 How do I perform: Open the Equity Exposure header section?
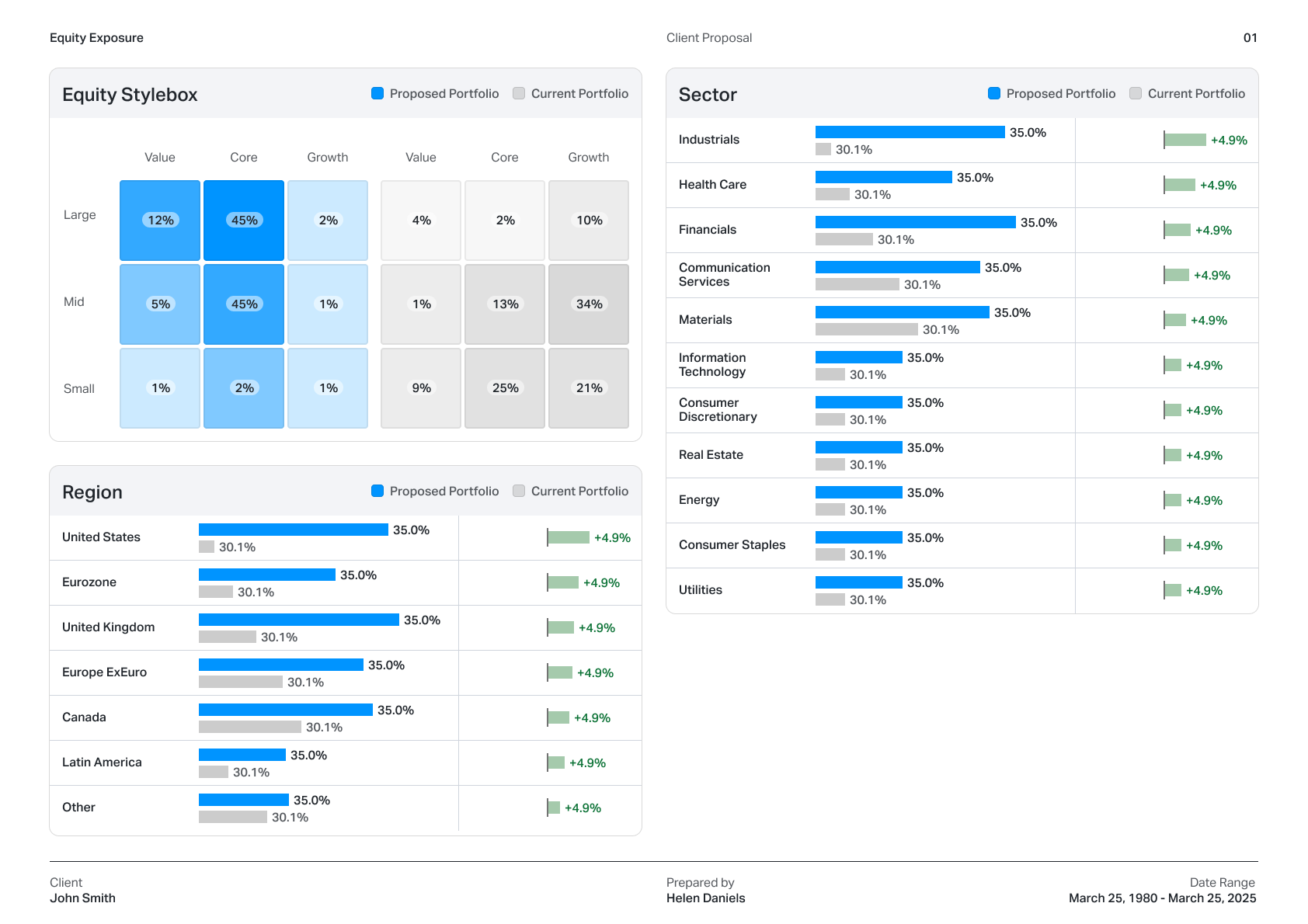click(96, 37)
